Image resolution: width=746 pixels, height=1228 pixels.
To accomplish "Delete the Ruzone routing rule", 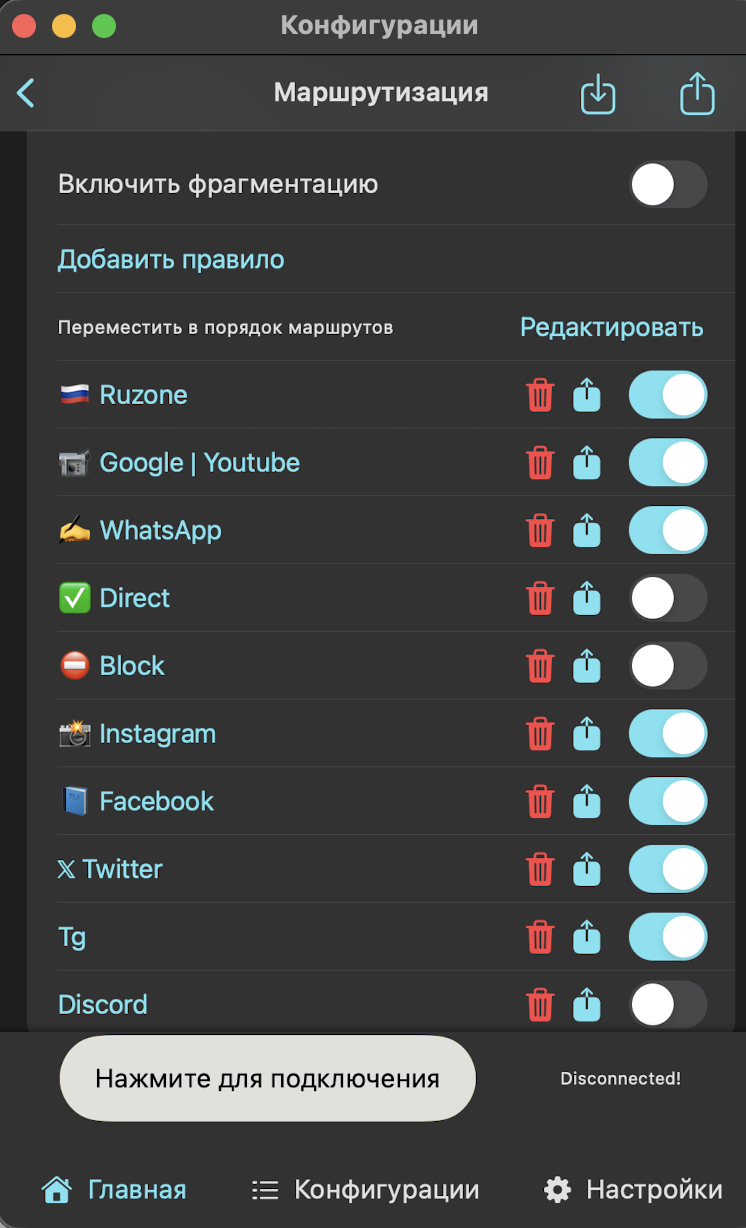I will [x=540, y=395].
